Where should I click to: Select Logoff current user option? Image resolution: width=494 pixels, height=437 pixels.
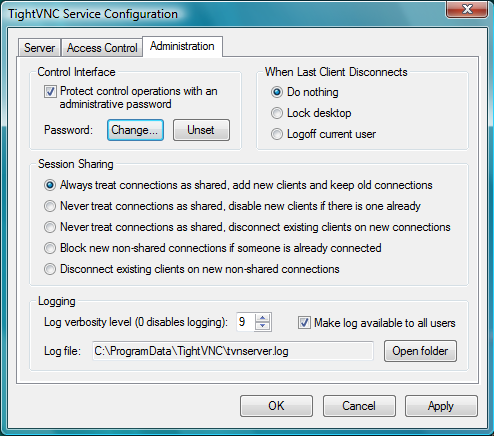277,134
